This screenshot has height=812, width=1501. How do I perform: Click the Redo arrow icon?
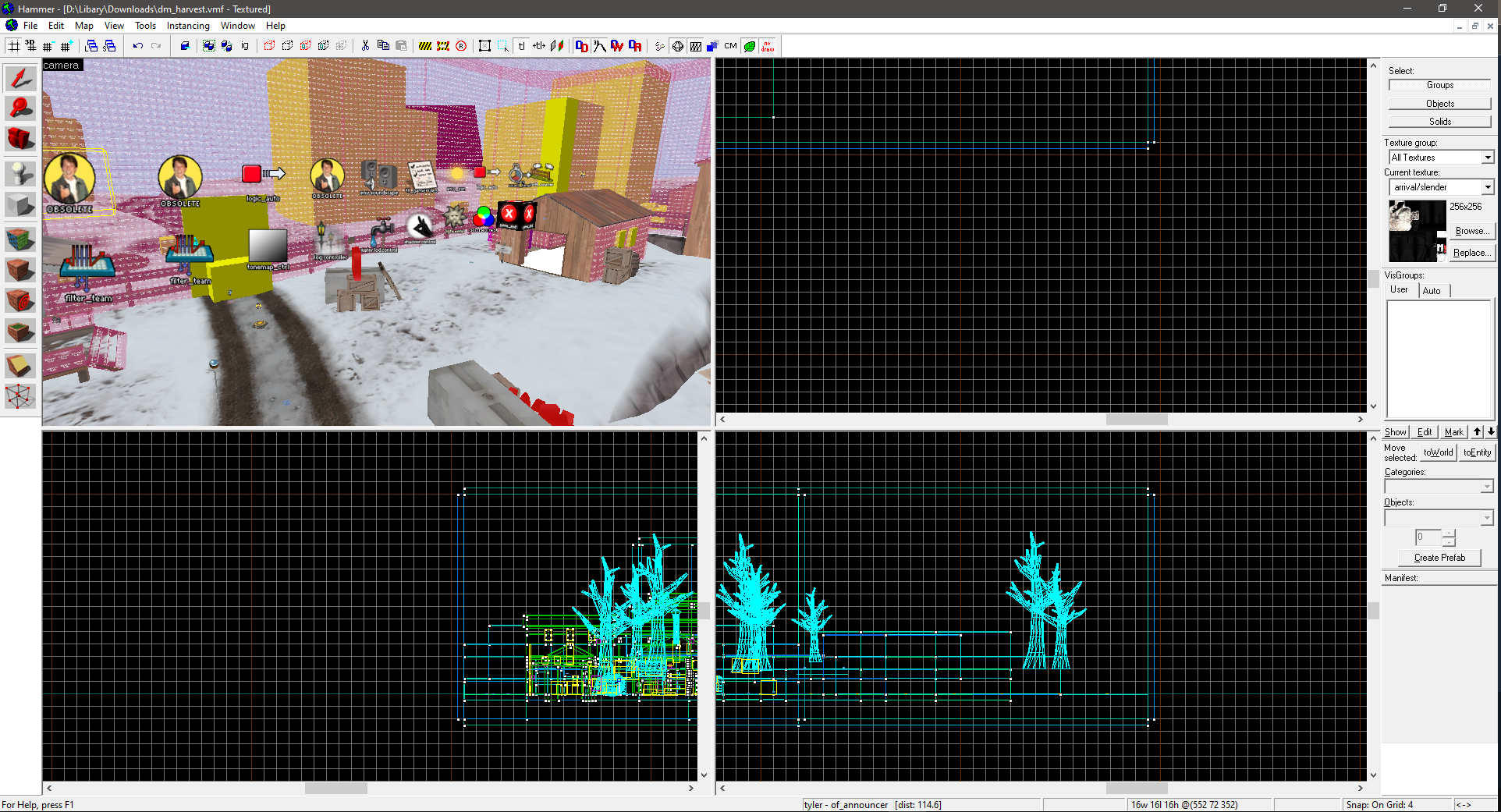coord(155,46)
